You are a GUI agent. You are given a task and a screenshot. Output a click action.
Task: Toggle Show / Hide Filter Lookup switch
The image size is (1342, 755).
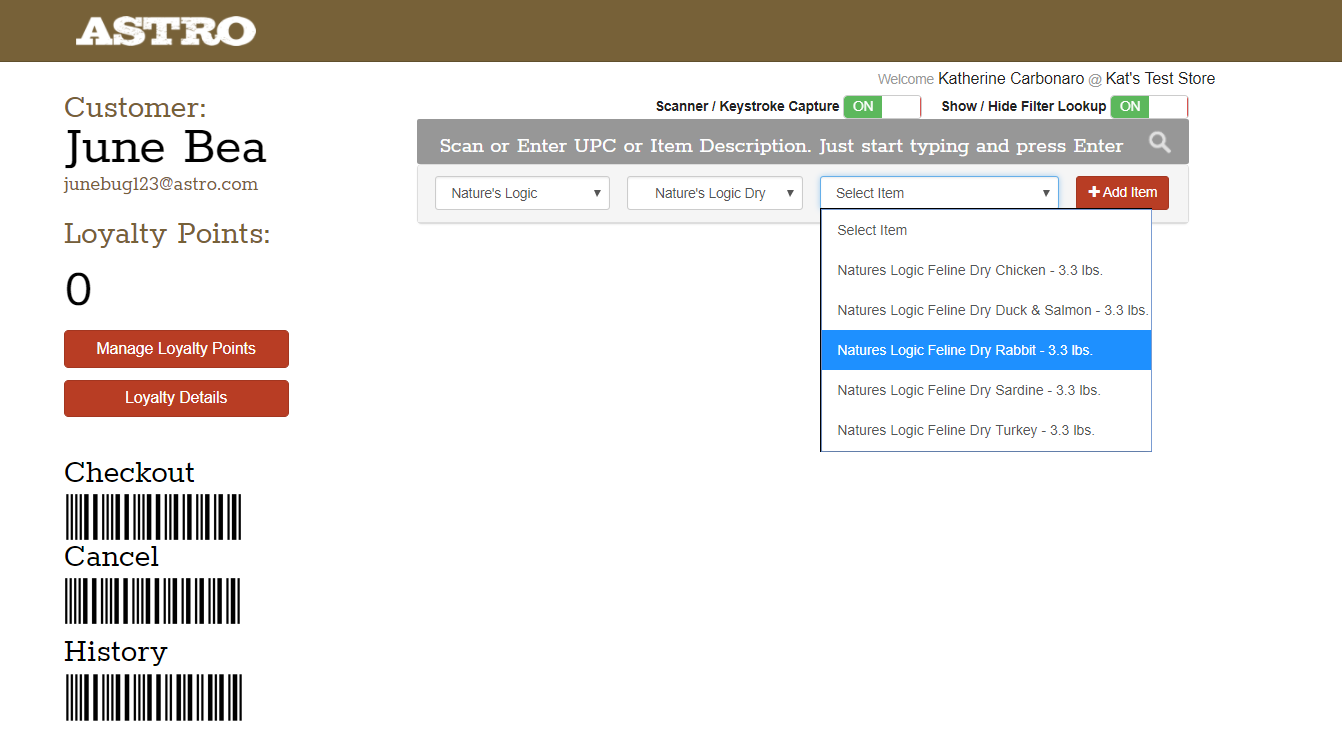1149,106
